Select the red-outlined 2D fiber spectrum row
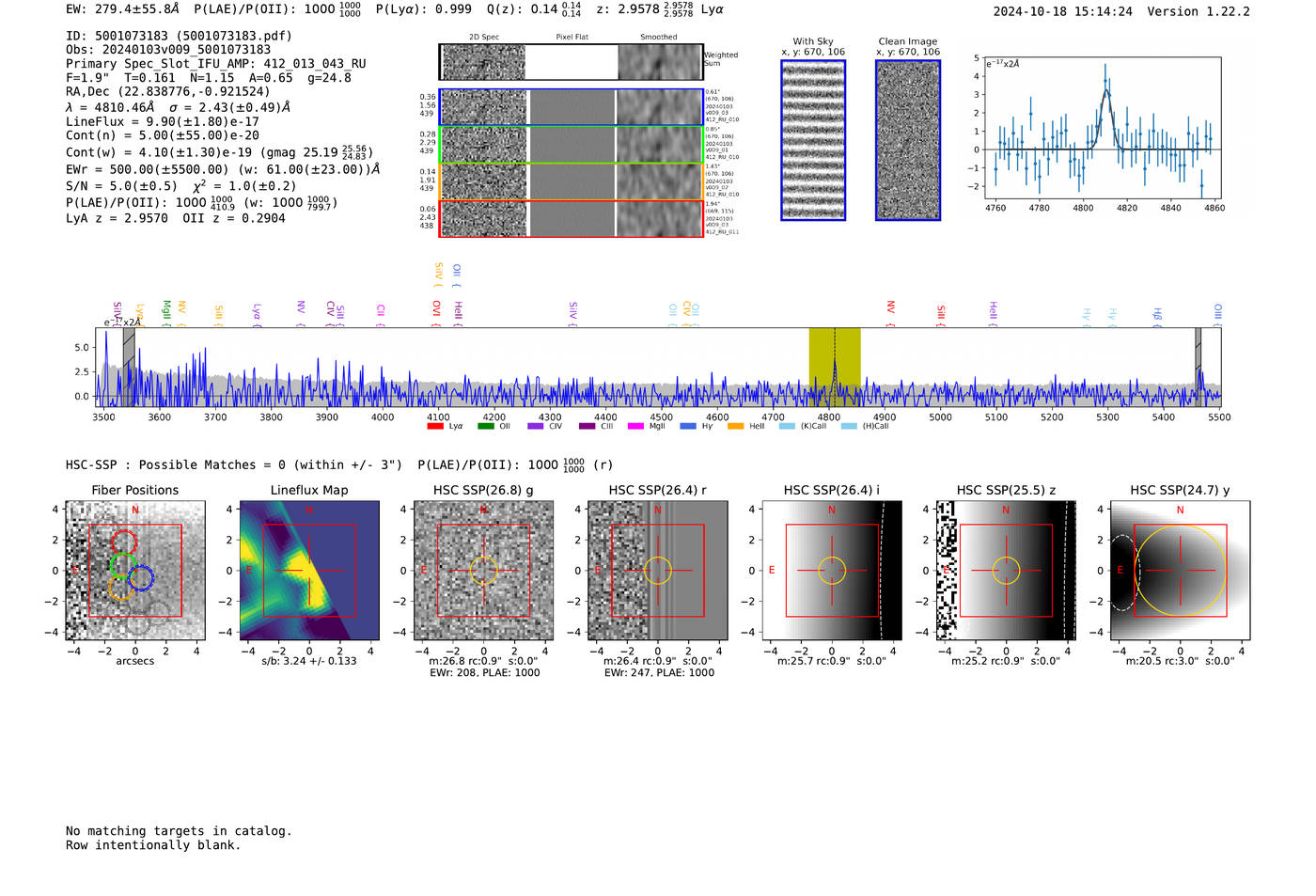This screenshot has width=1316, height=896. [x=571, y=218]
